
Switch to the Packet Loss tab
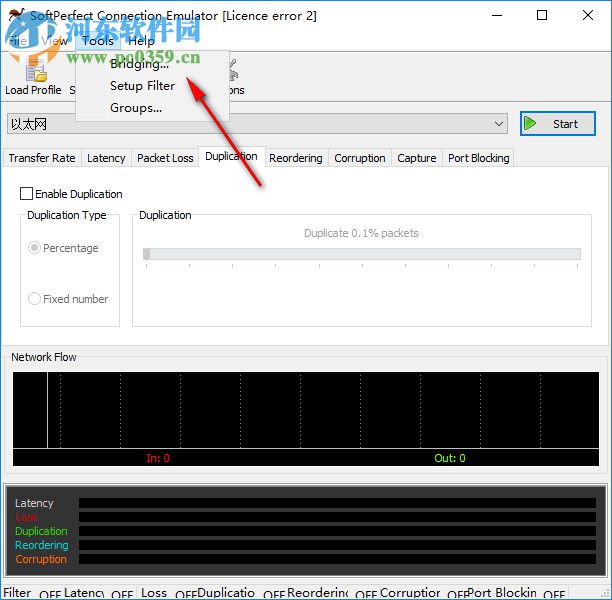(x=165, y=158)
